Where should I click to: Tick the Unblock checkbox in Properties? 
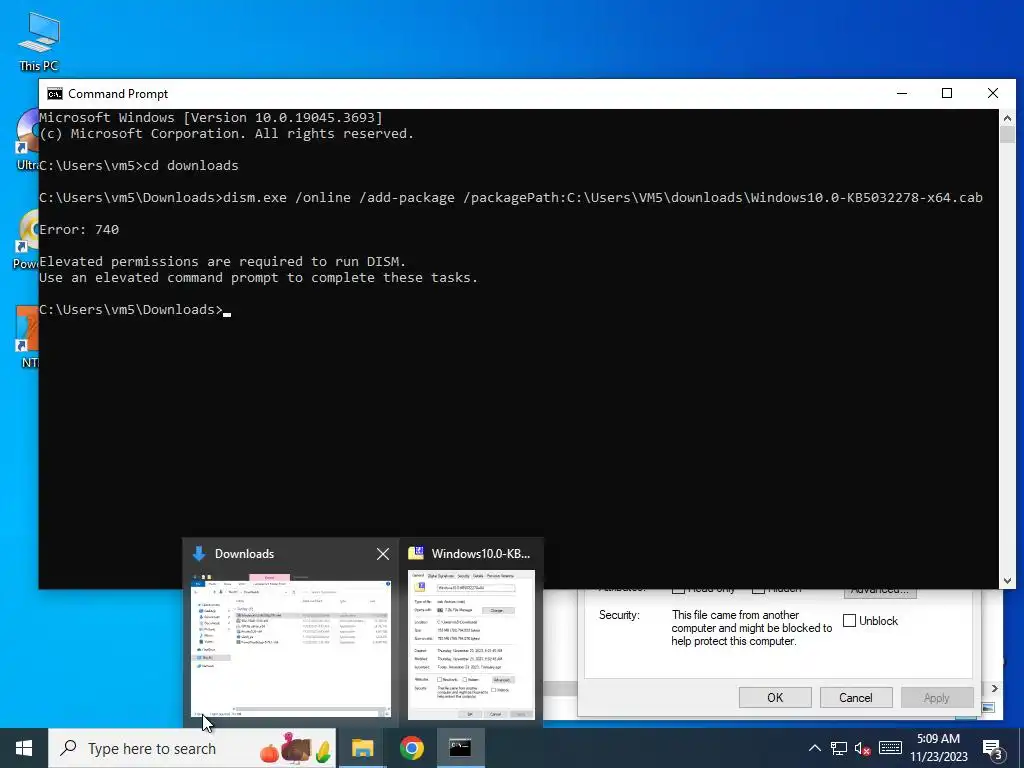[x=849, y=620]
